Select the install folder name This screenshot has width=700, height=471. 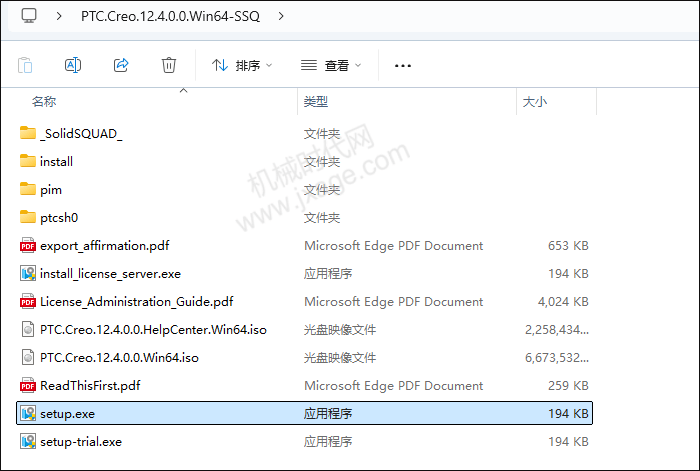56,162
